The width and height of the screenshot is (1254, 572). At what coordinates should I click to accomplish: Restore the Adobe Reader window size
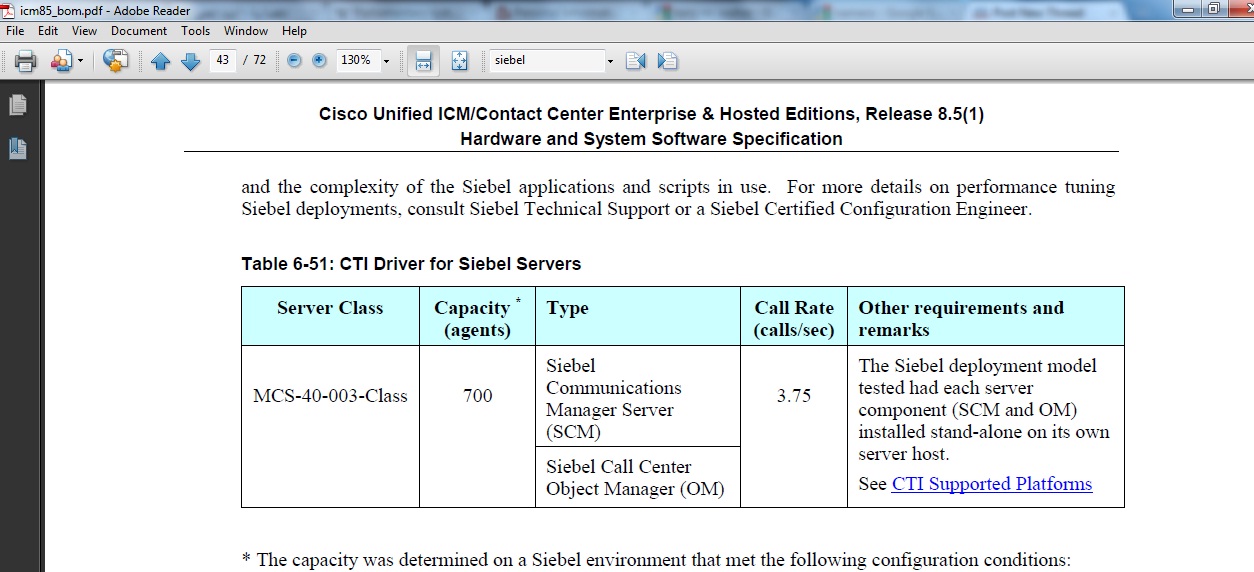coord(1213,9)
